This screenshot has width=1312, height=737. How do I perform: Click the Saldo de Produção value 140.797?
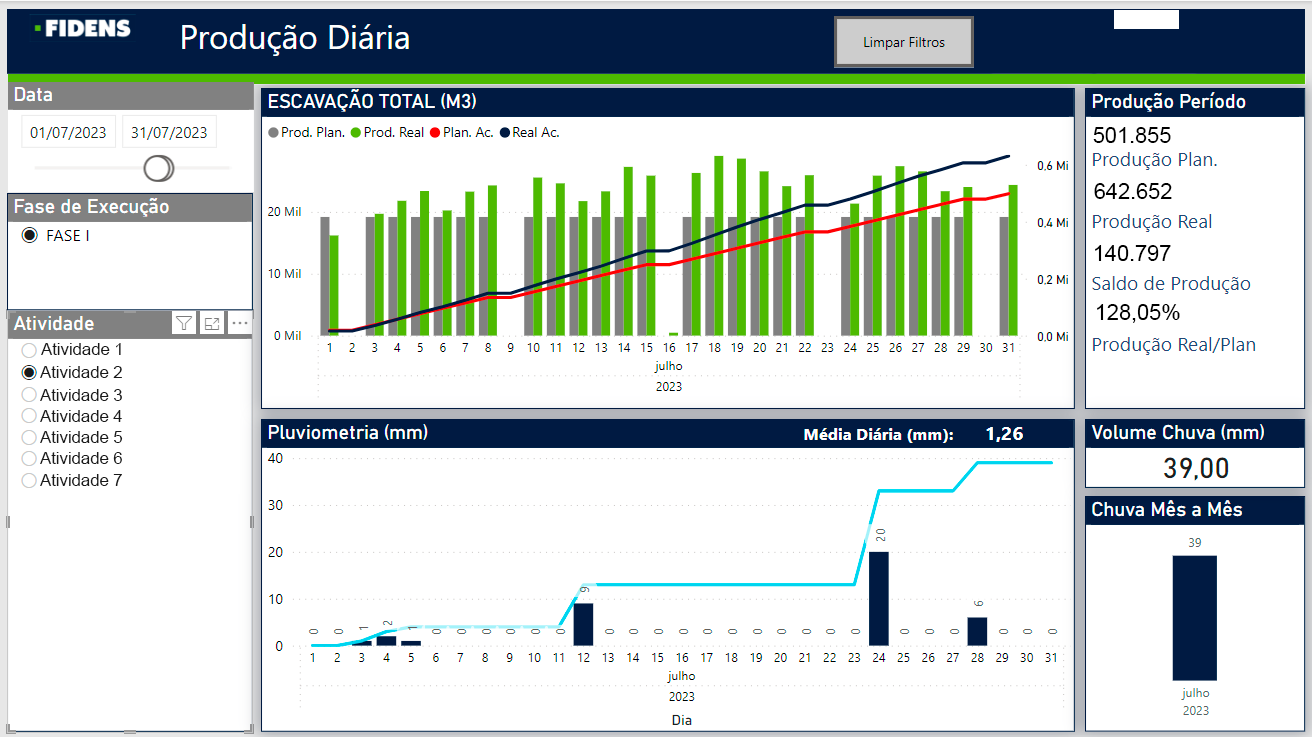(x=1132, y=253)
